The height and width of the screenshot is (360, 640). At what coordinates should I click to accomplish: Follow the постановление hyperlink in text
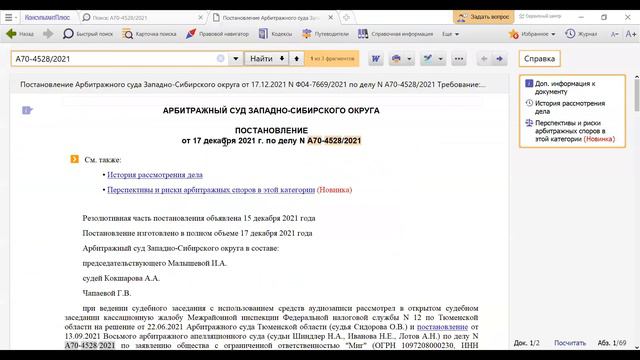pos(442,327)
